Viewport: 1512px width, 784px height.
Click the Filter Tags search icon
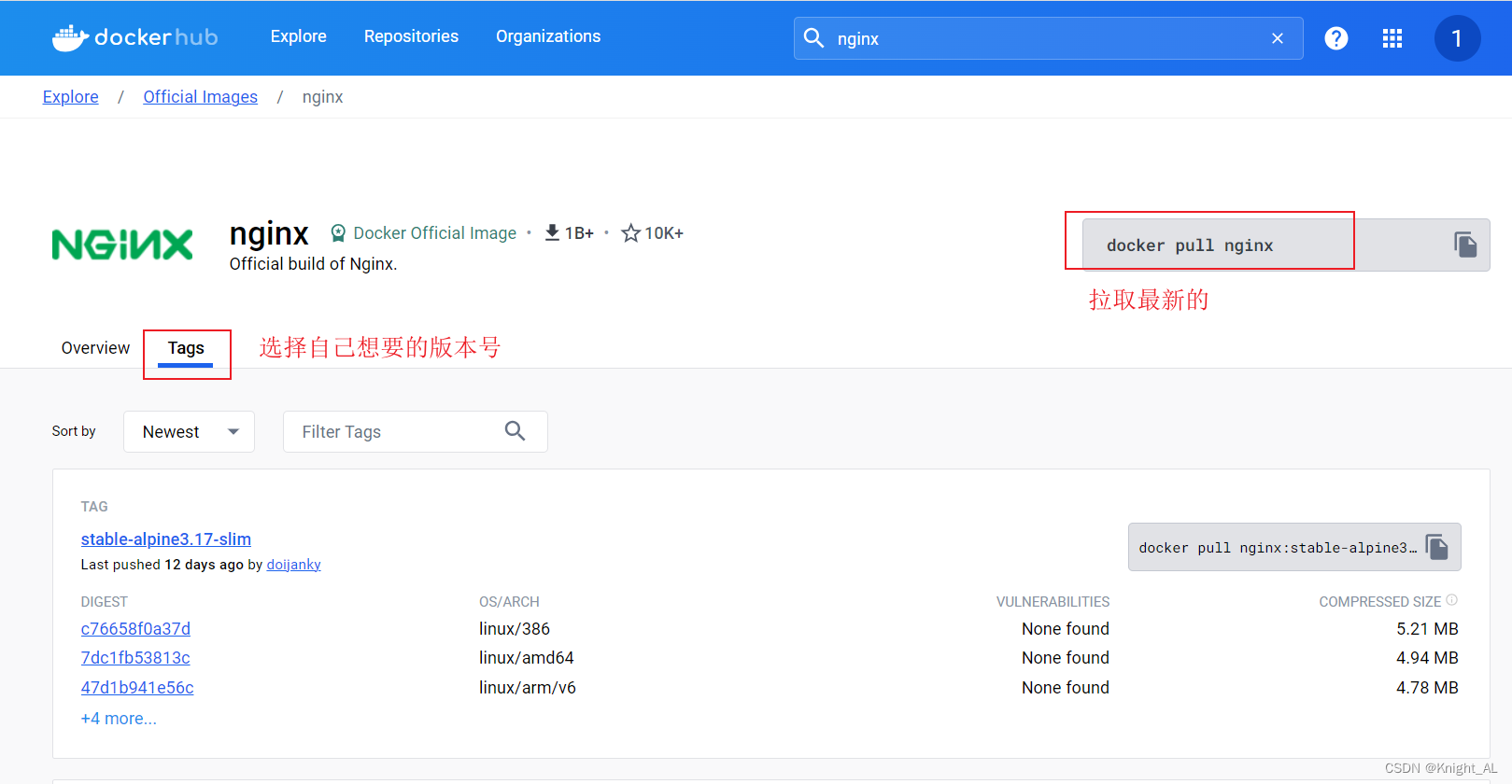(516, 430)
